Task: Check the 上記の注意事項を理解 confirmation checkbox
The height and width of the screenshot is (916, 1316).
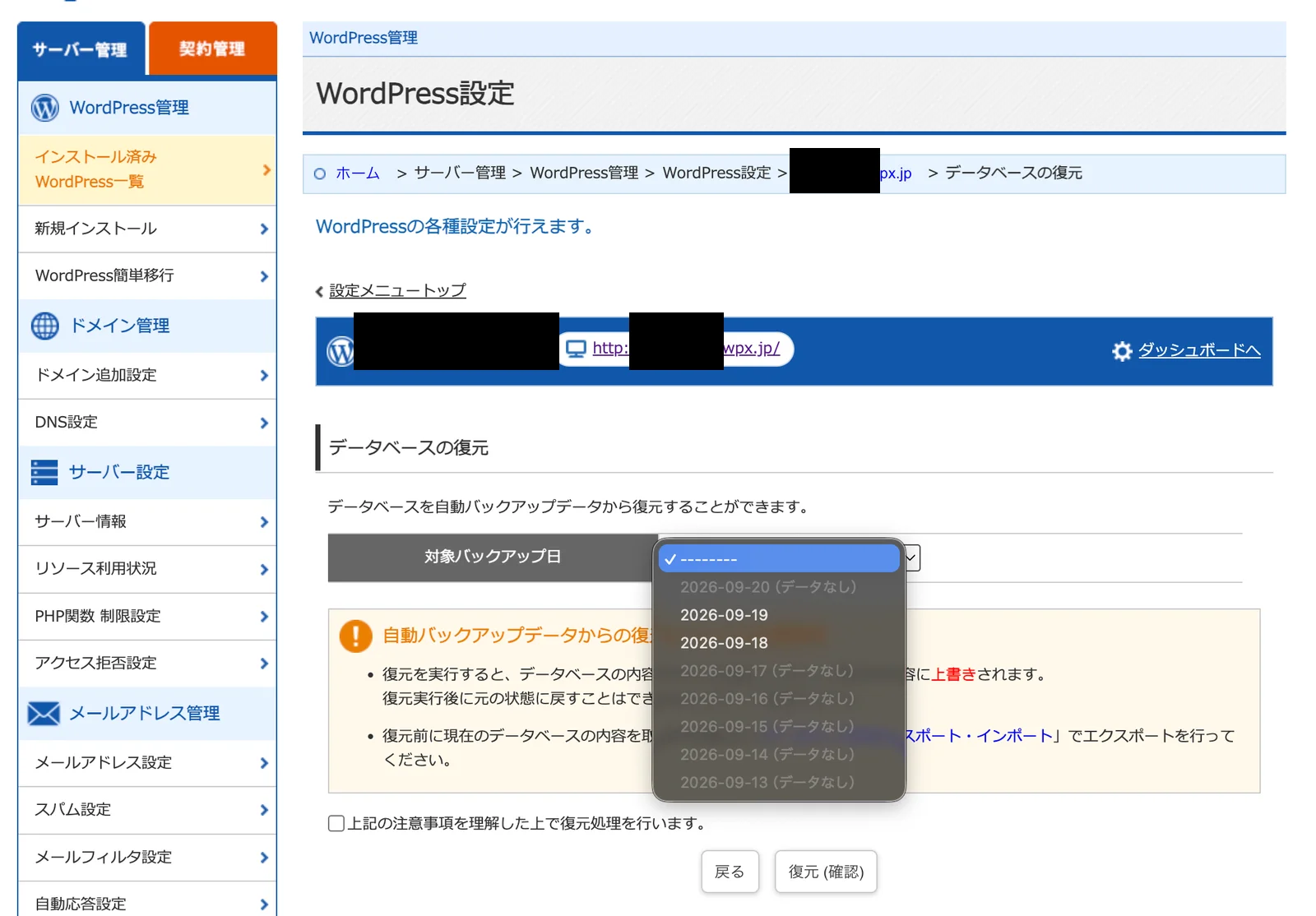Action: coord(336,823)
